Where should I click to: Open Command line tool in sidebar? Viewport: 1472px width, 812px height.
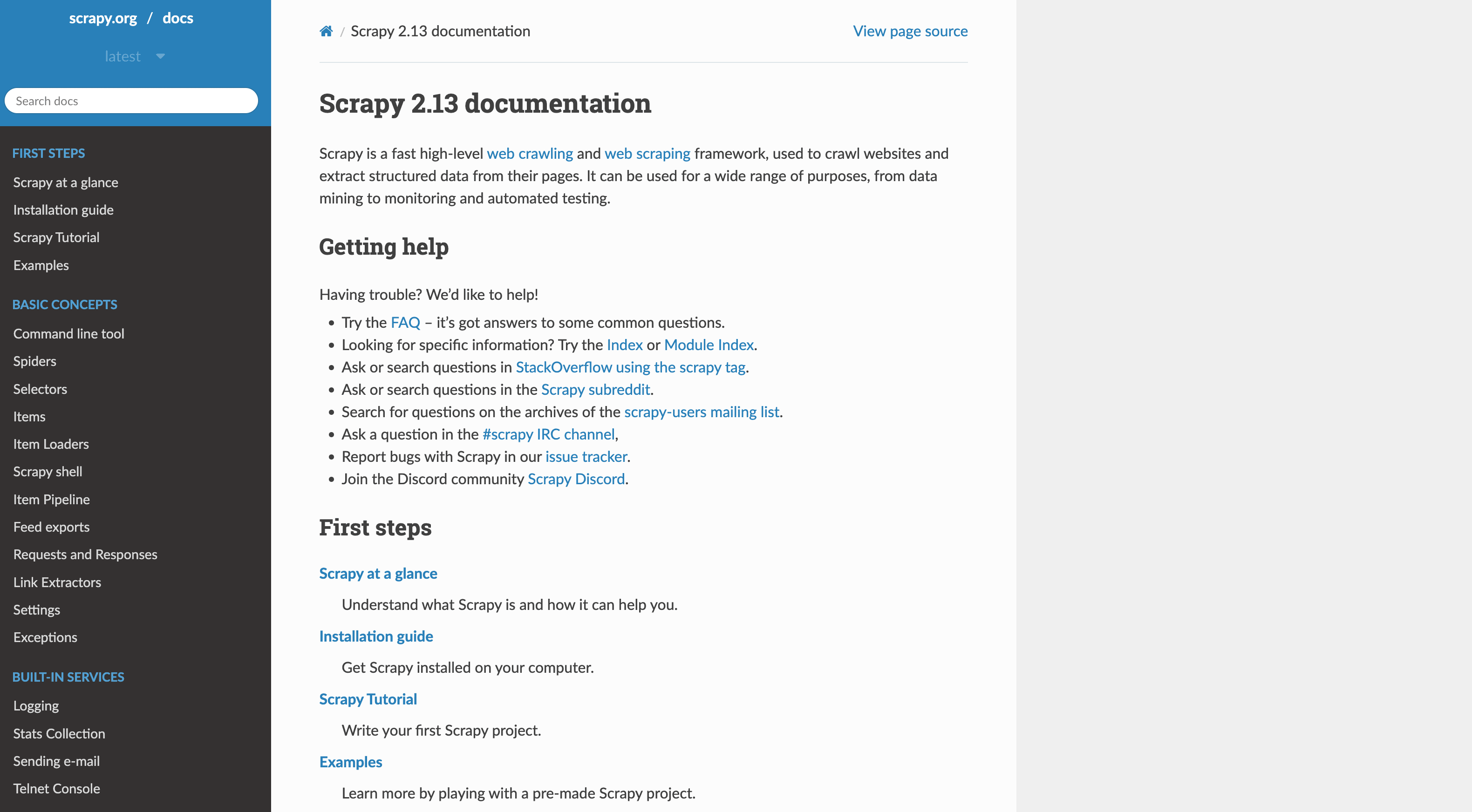coord(68,333)
